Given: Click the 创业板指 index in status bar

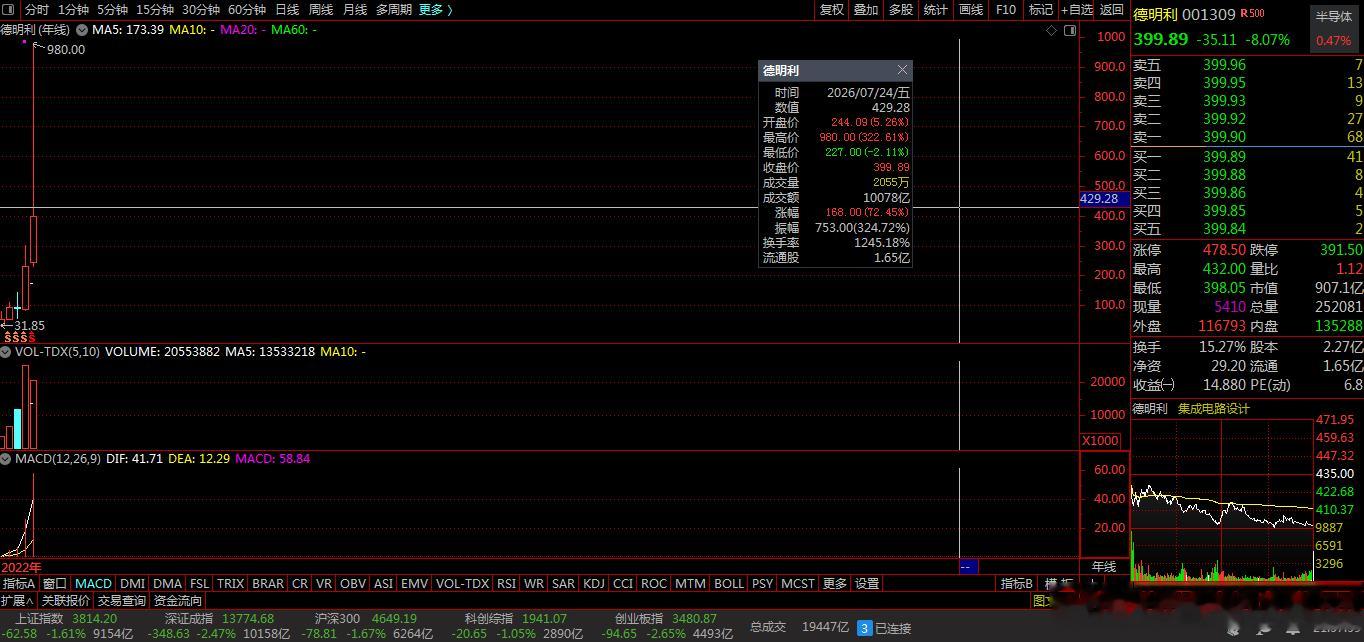Looking at the screenshot, I should click(639, 619).
